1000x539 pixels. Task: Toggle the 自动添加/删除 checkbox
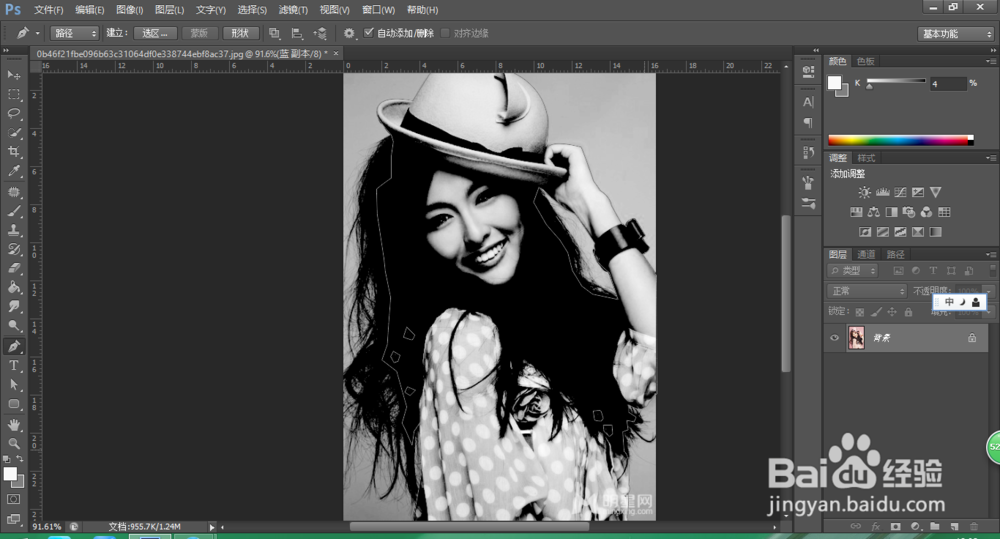(369, 33)
